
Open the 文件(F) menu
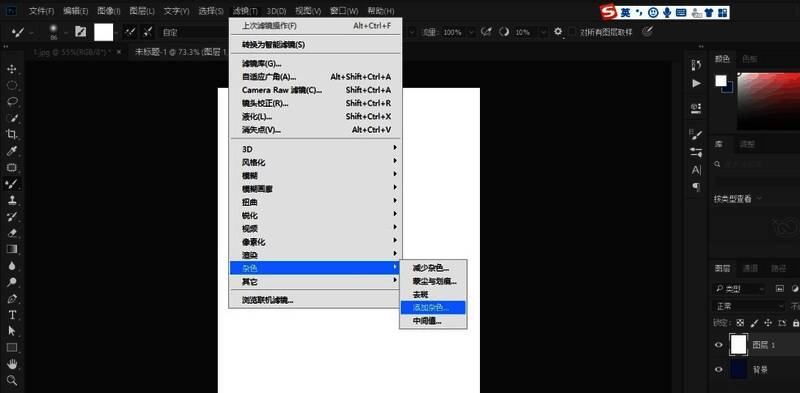(x=41, y=11)
